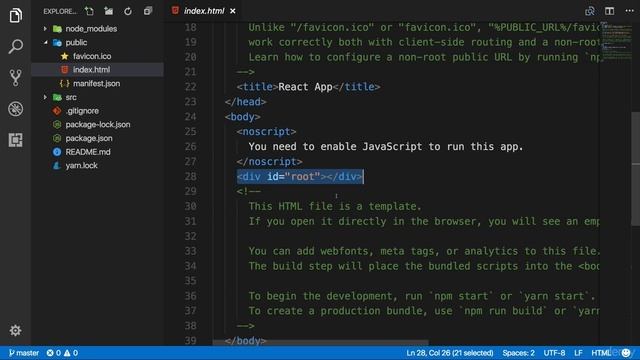
Task: Click the selected div id="root" line
Action: [300, 177]
